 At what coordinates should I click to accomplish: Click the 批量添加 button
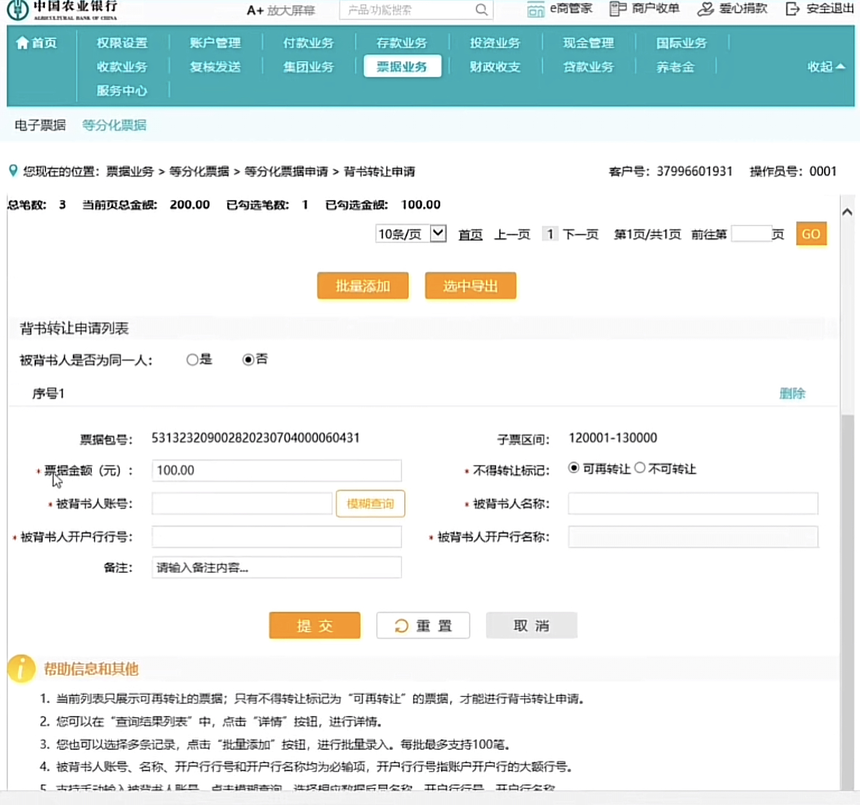pyautogui.click(x=363, y=286)
